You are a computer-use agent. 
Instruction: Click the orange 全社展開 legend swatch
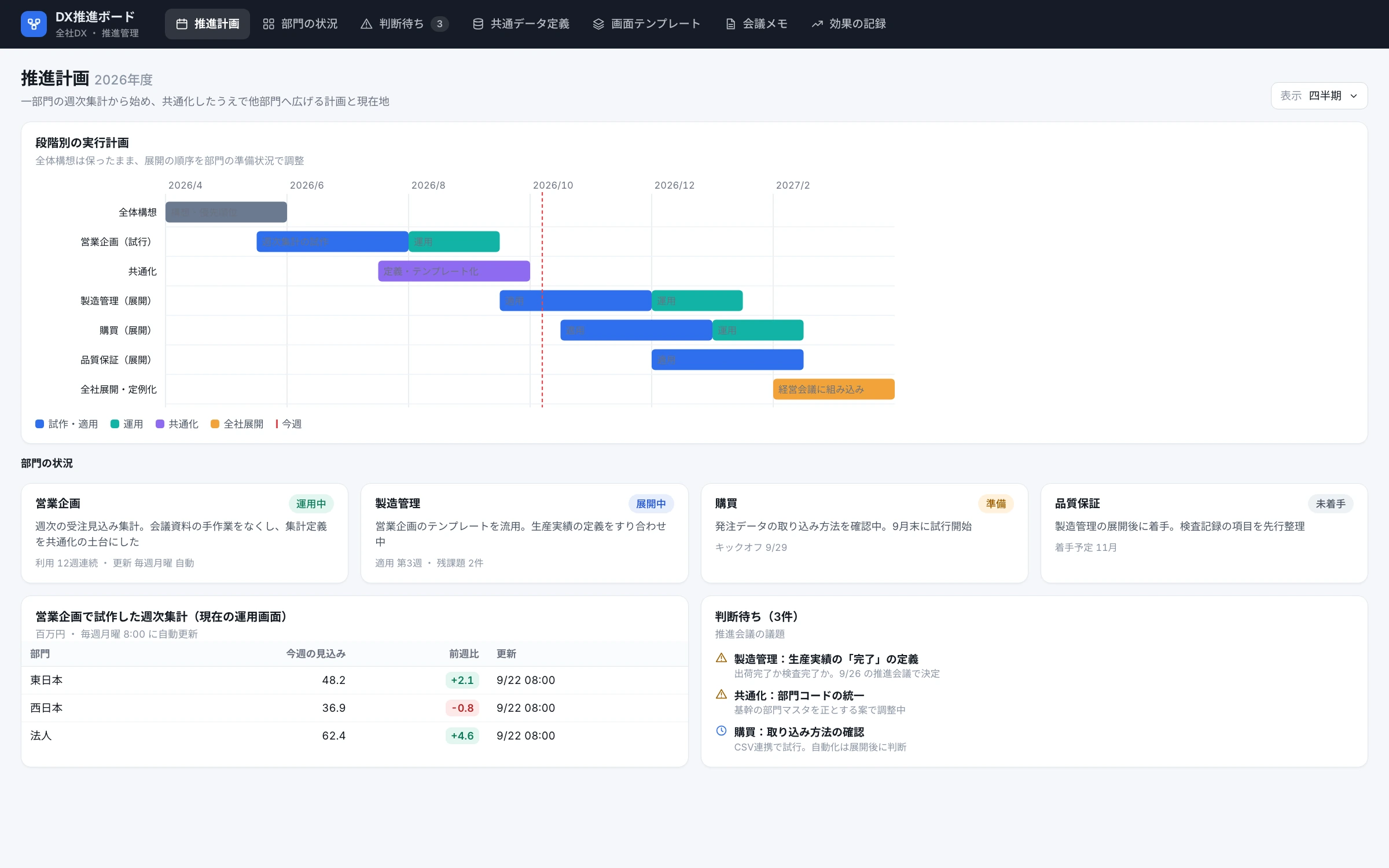215,424
